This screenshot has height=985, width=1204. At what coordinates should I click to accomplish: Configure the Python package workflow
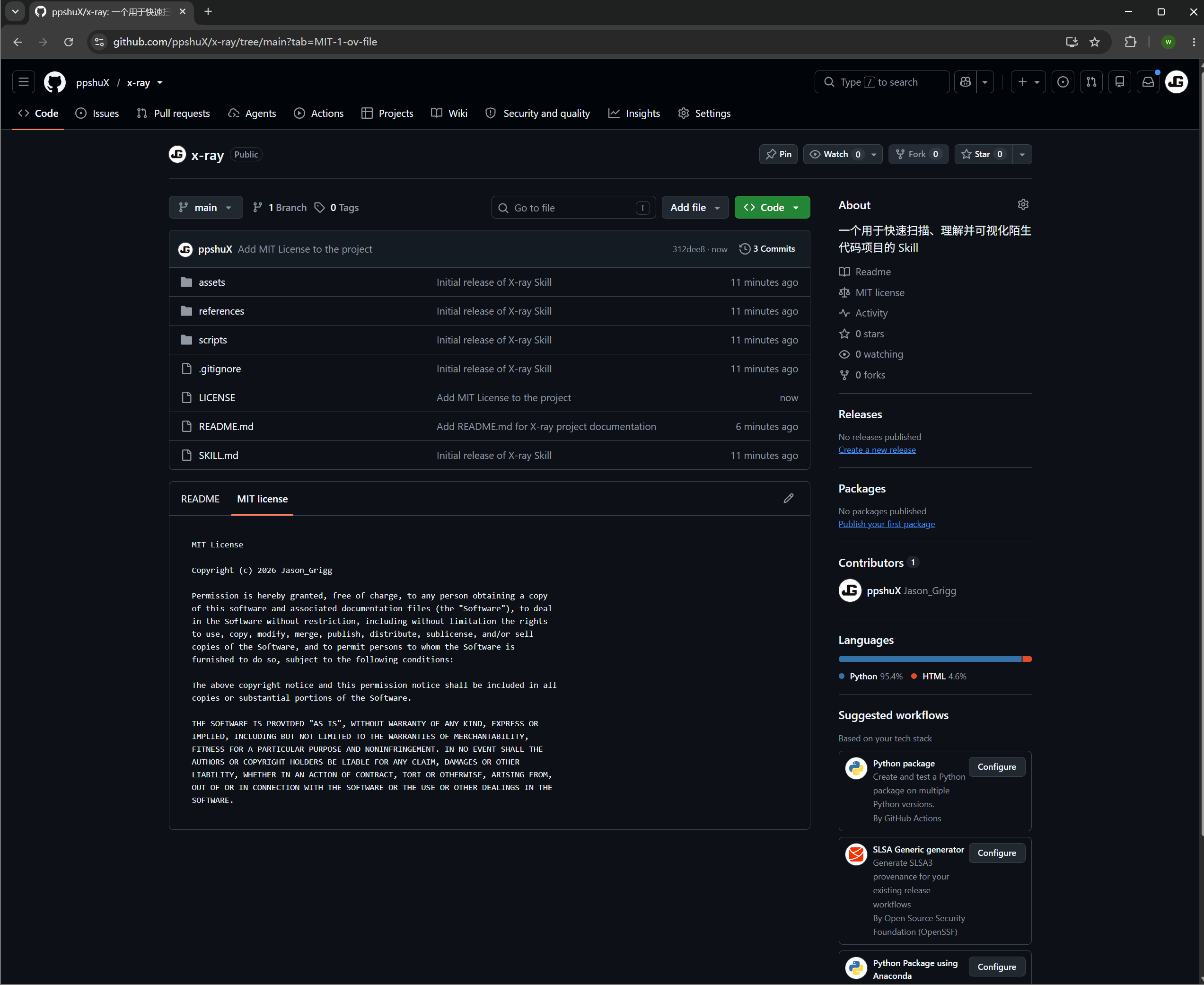pos(997,767)
